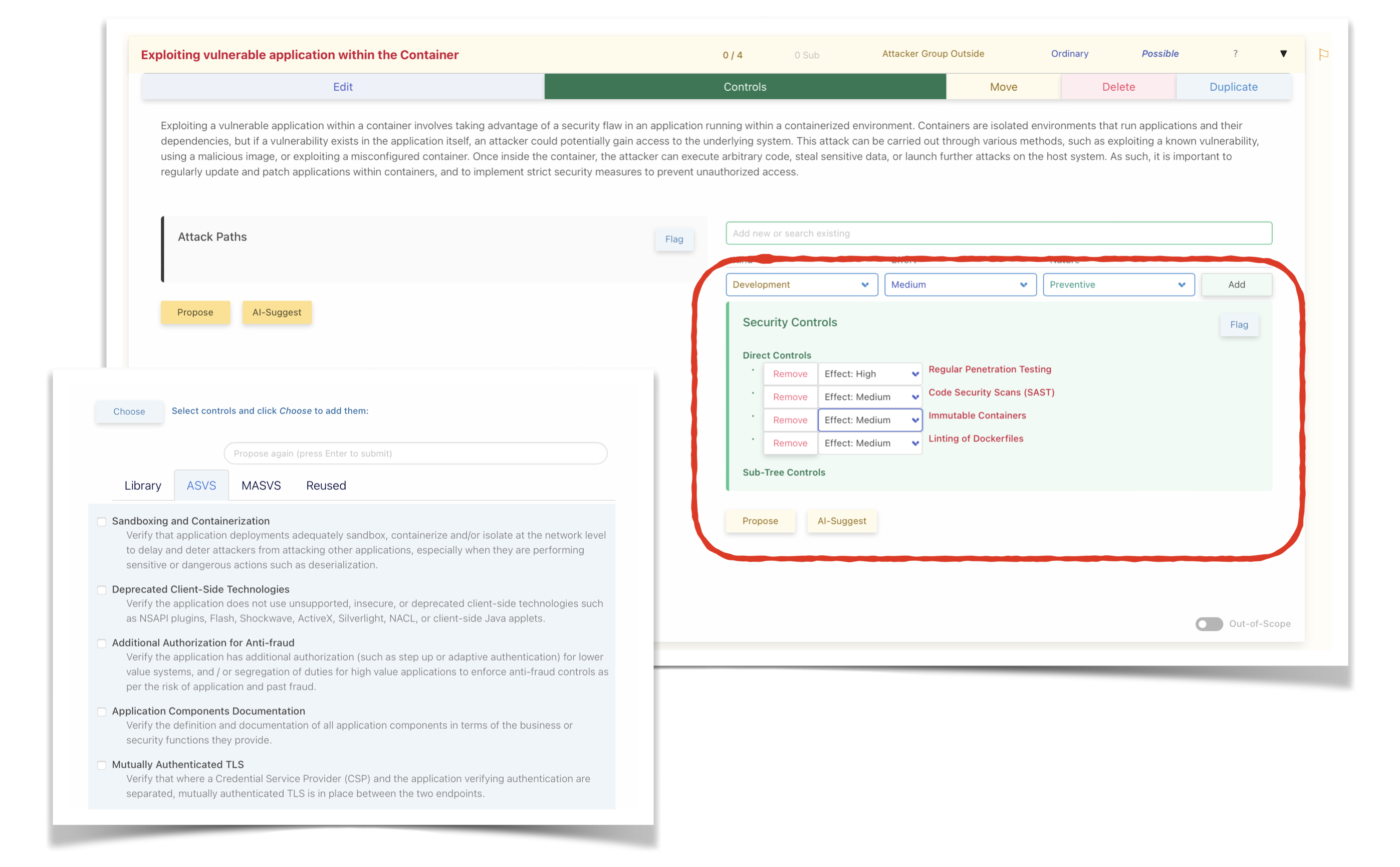1400x867 pixels.
Task: Switch to the MASVS tab
Action: (x=261, y=486)
